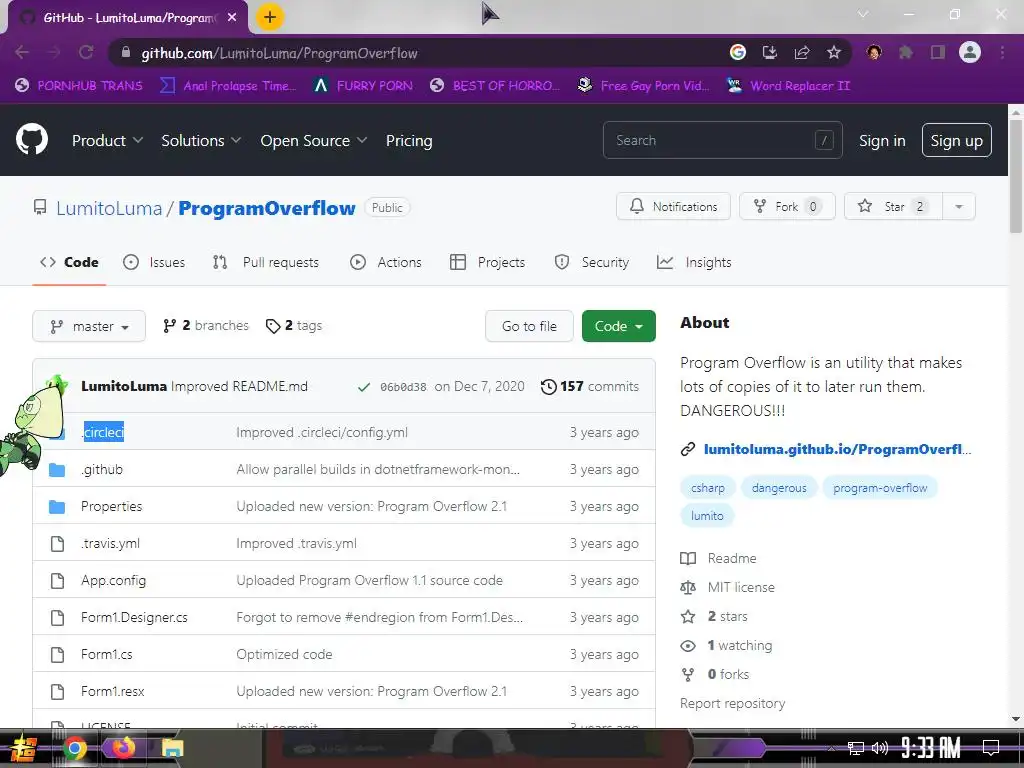Close the GitHub browser tab

(232, 18)
